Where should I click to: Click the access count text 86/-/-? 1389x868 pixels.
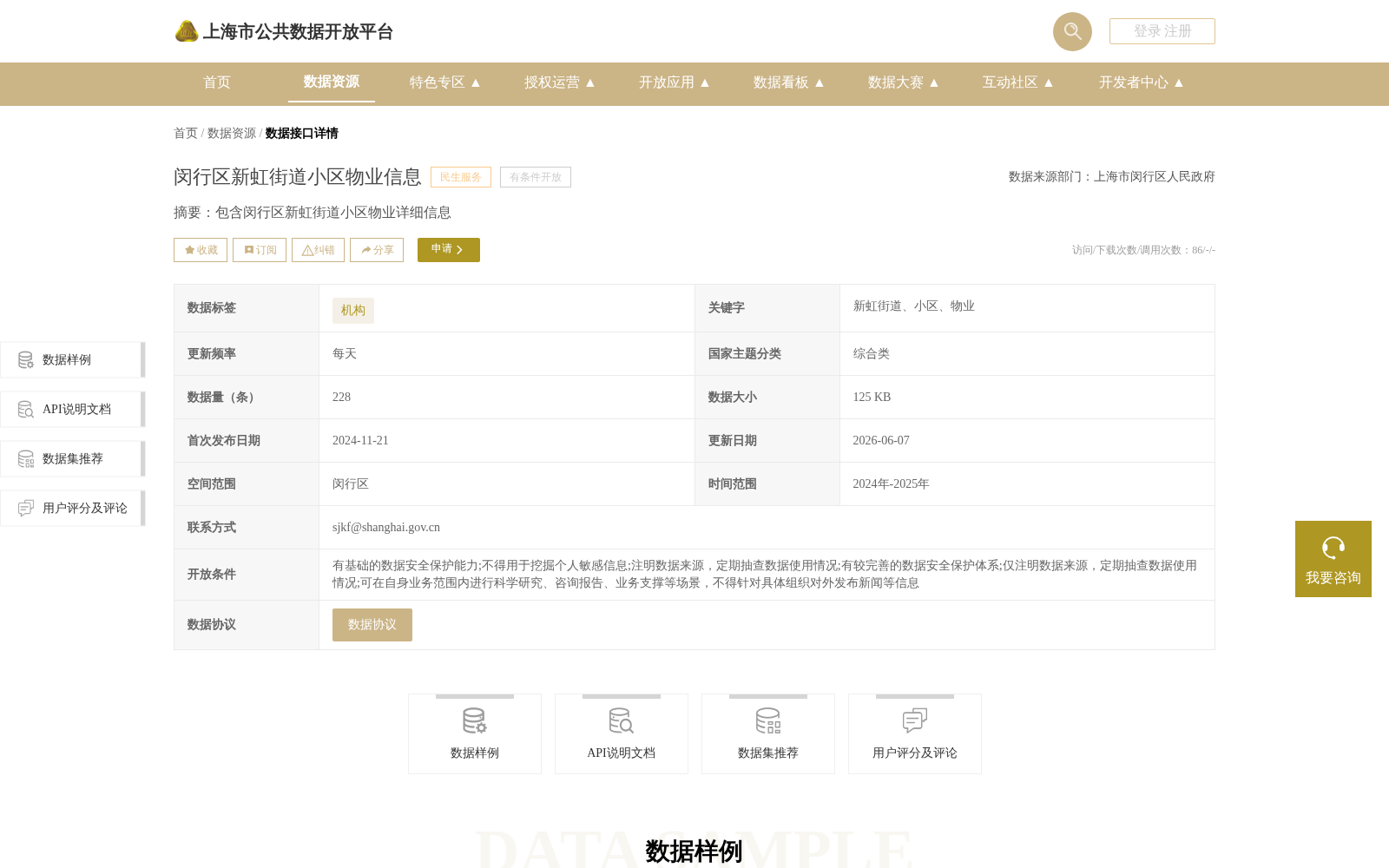point(1203,250)
